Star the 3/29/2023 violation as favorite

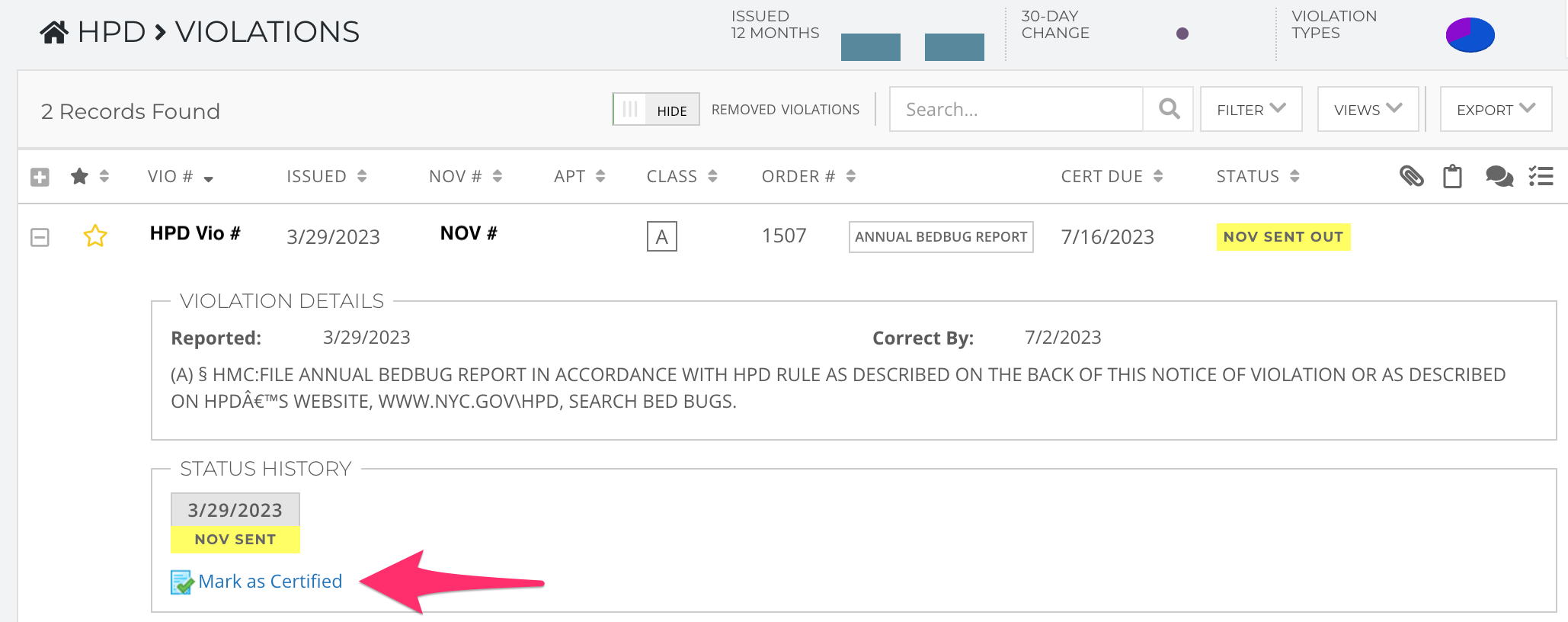pyautogui.click(x=95, y=236)
